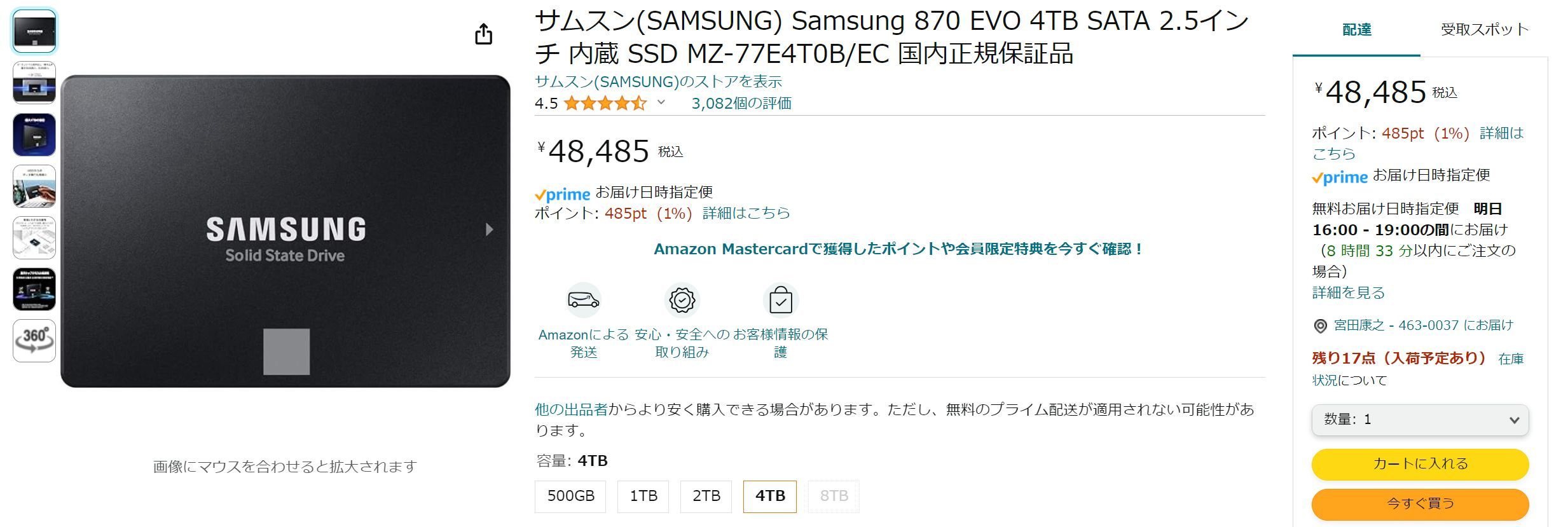Screen dimensions: 1568x527
Task: Select the first product thumbnail image
Action: coord(34,31)
